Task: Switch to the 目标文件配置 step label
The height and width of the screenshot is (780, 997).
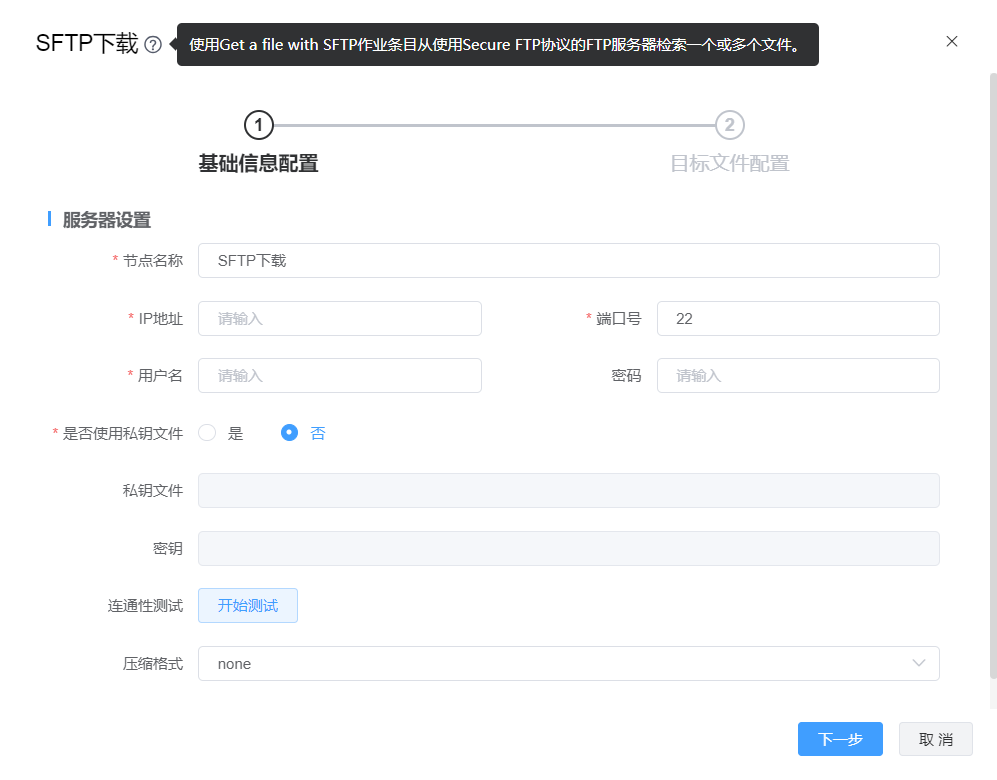Action: [x=730, y=164]
